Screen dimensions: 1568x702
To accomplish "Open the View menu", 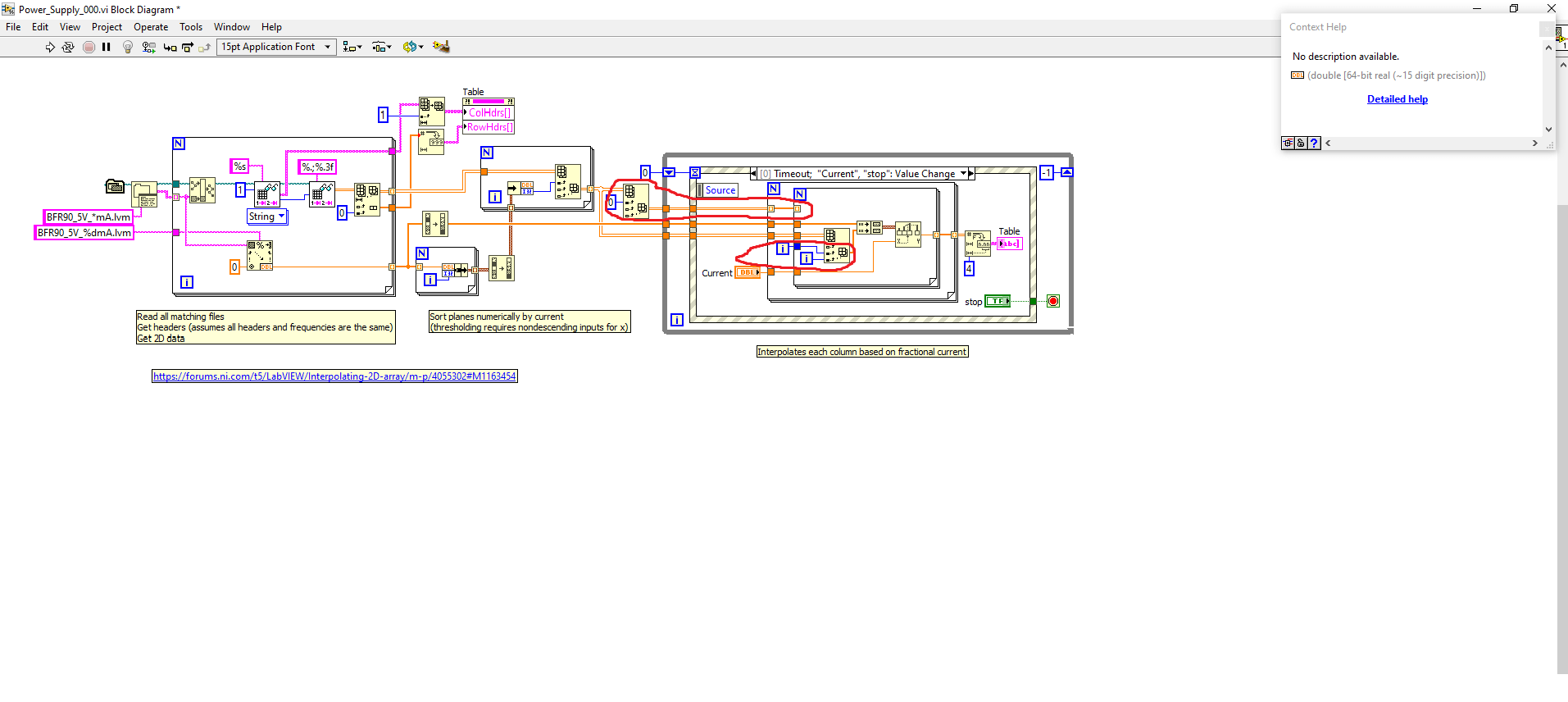I will [x=70, y=27].
